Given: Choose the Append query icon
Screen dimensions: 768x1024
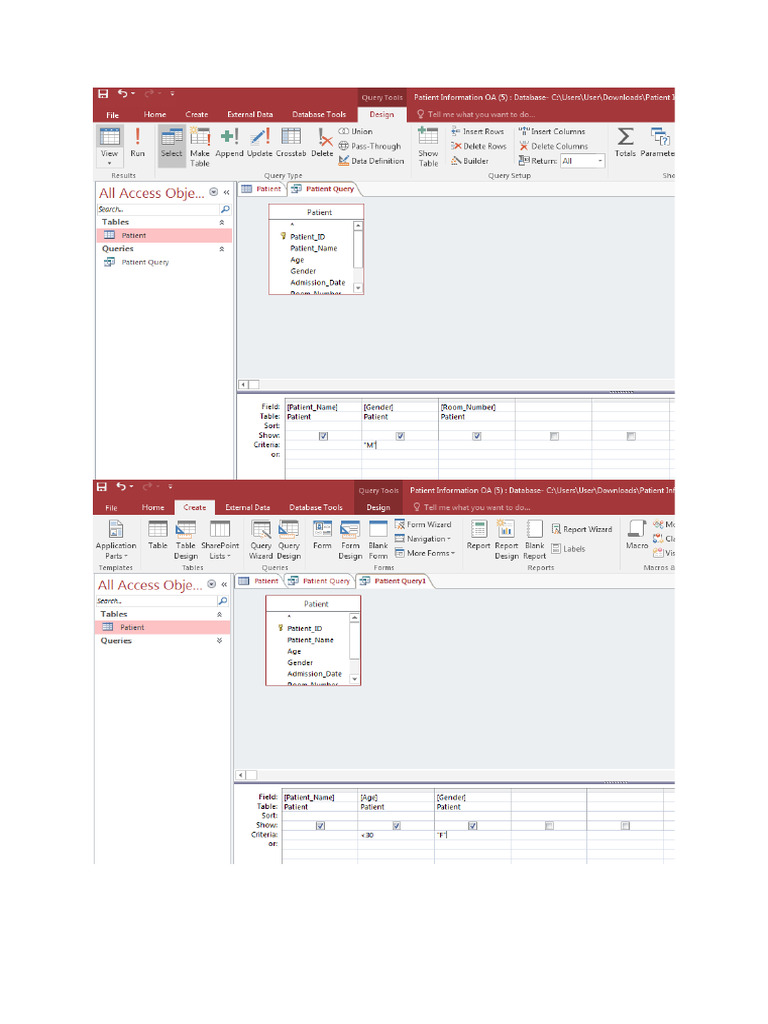Looking at the screenshot, I should click(x=229, y=142).
